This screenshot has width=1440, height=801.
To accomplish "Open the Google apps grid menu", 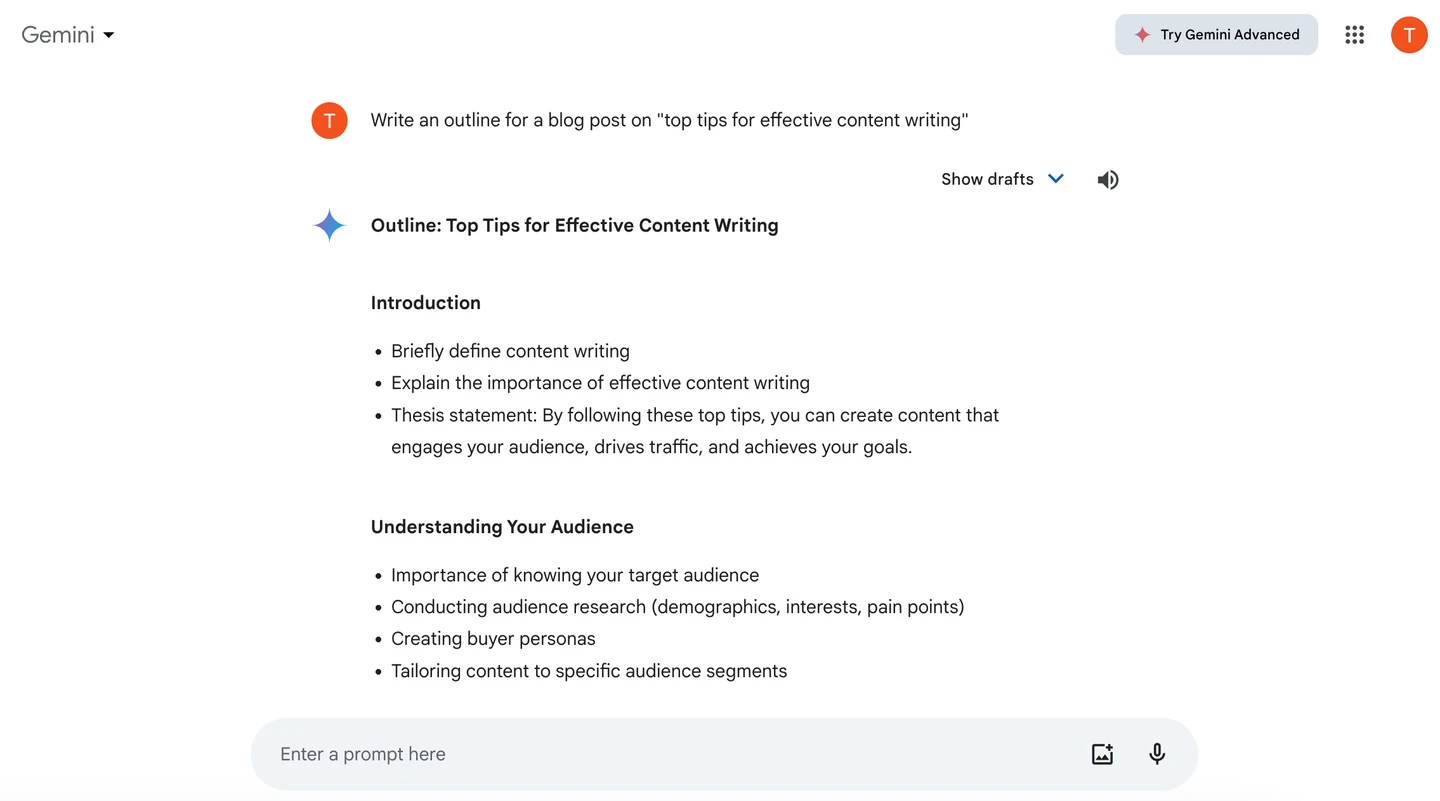I will point(1354,35).
